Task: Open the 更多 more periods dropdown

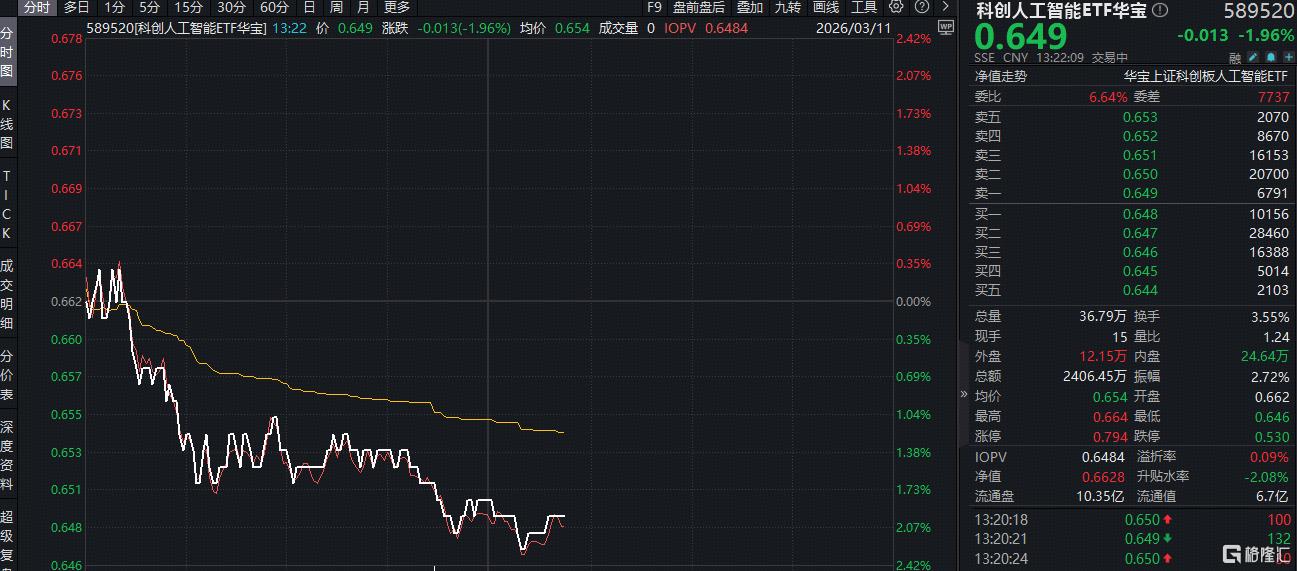Action: point(397,7)
